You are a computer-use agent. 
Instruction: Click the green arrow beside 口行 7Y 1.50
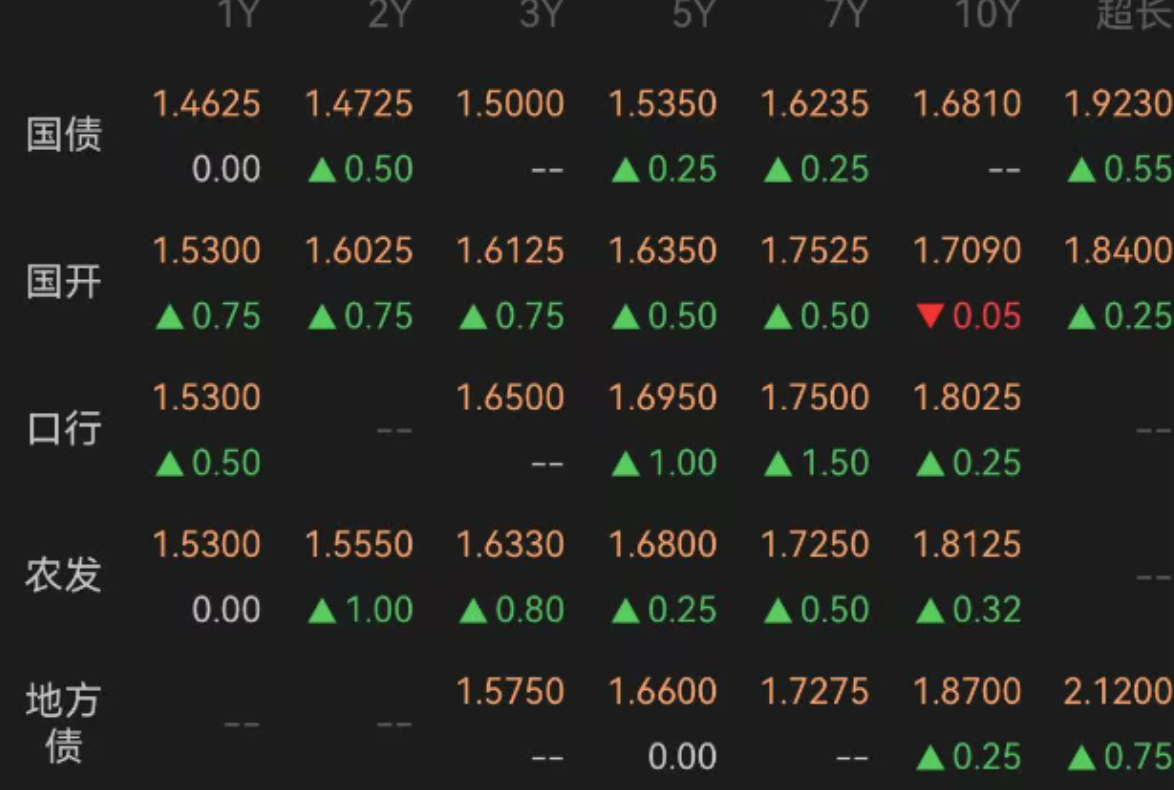[778, 464]
